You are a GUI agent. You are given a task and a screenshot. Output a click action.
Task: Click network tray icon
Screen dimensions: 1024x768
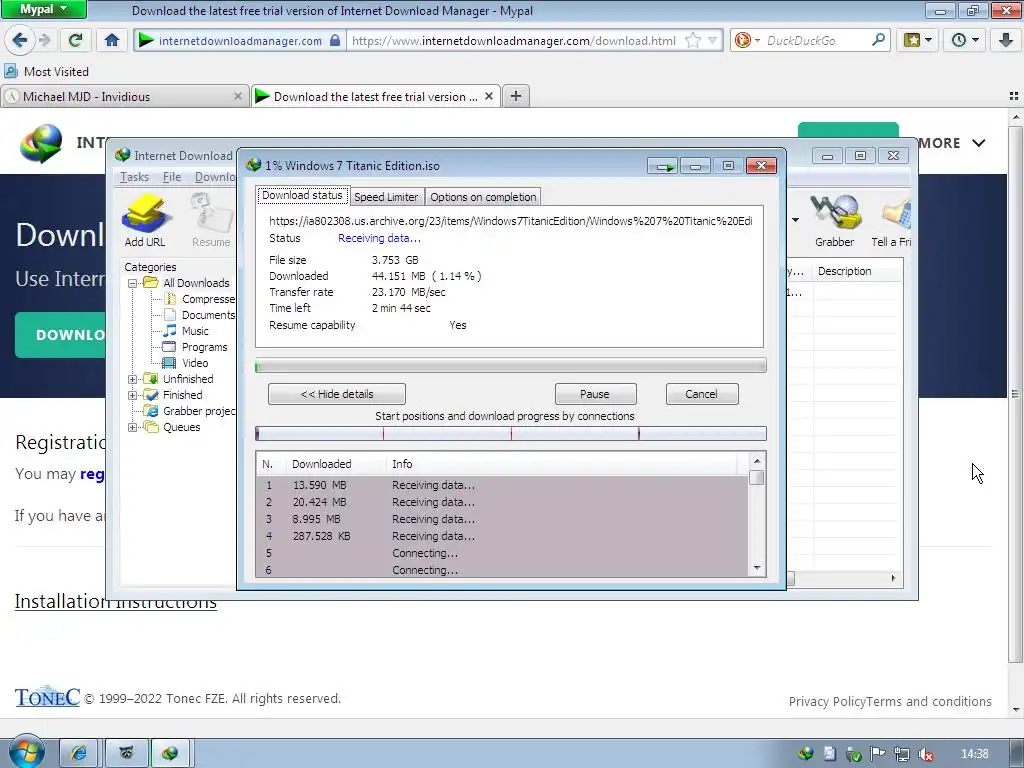(x=902, y=754)
